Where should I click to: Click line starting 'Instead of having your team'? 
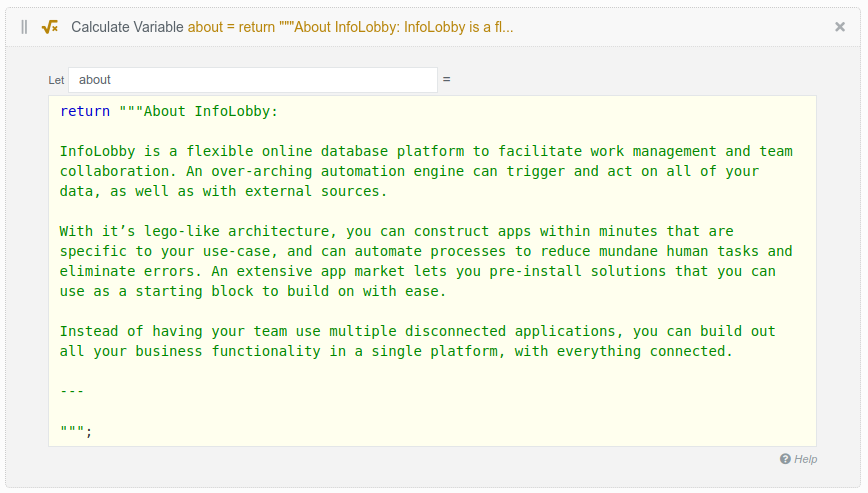417,331
